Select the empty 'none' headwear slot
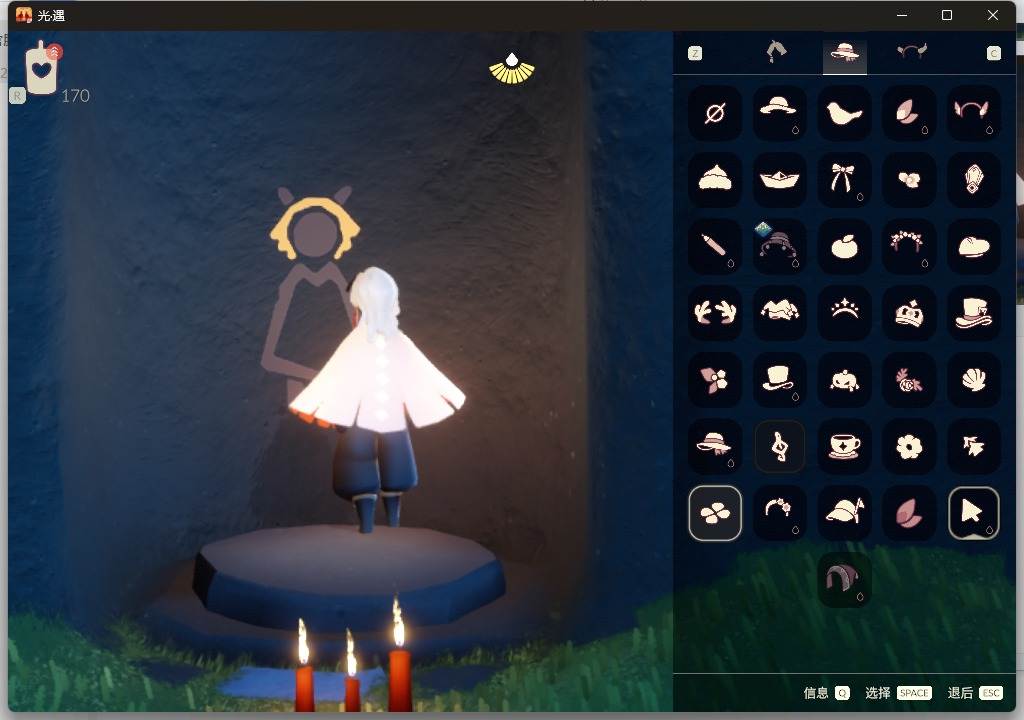The image size is (1024, 720). click(715, 113)
